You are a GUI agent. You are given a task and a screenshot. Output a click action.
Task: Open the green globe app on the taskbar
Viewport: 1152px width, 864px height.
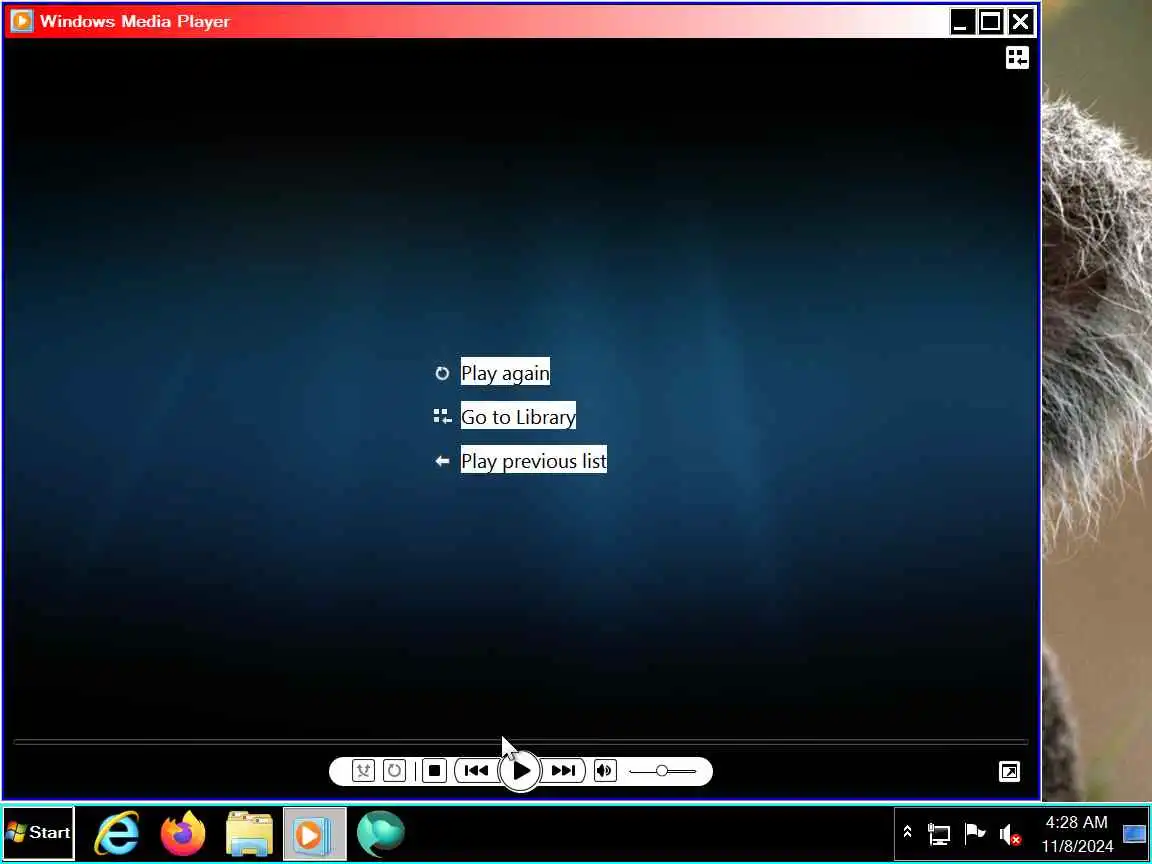[x=381, y=833]
